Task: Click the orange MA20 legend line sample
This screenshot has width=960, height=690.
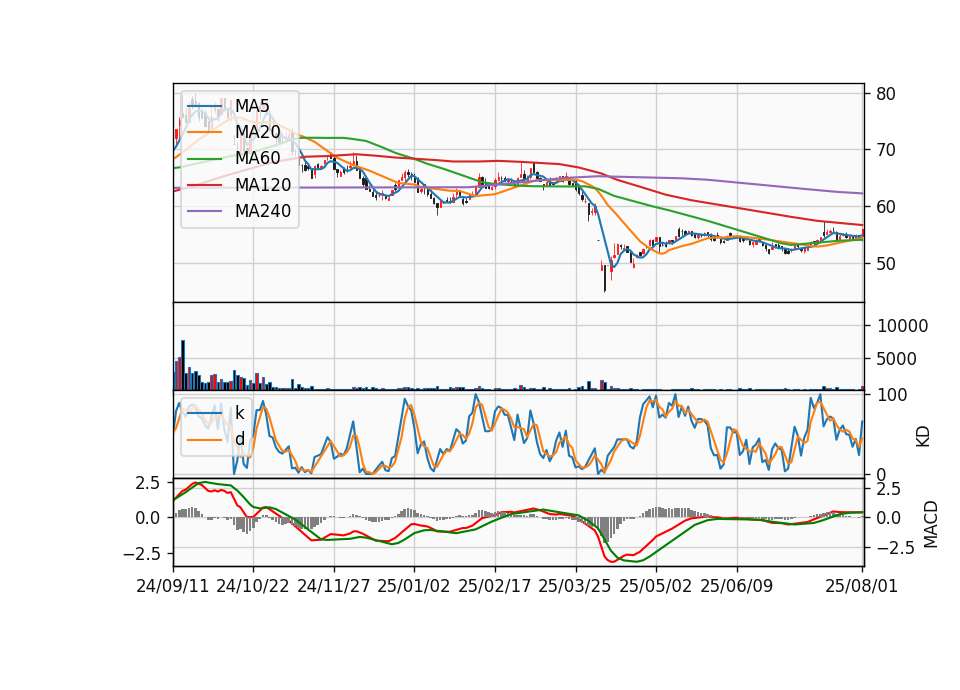Action: click(204, 132)
